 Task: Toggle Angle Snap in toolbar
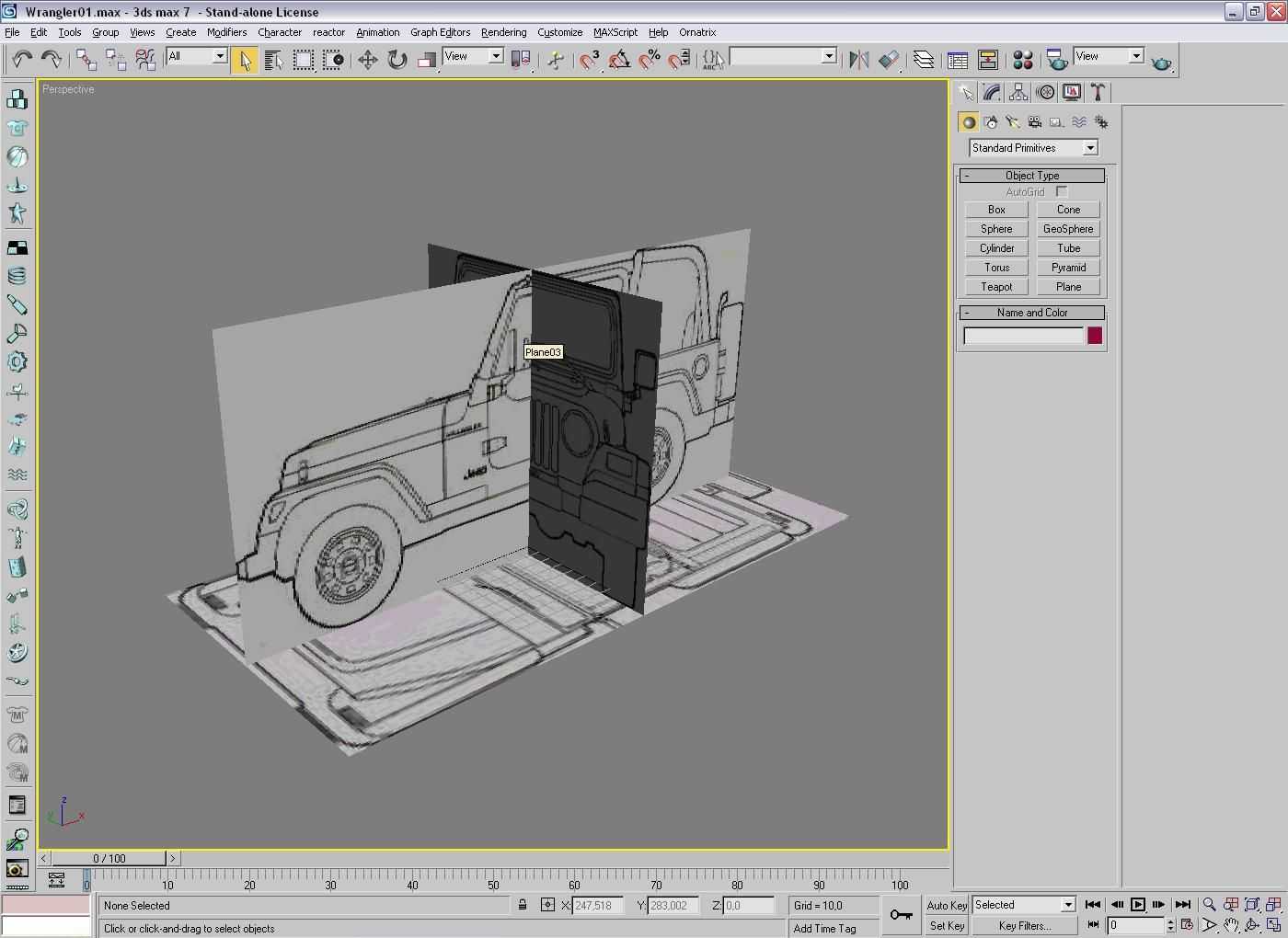(x=620, y=60)
